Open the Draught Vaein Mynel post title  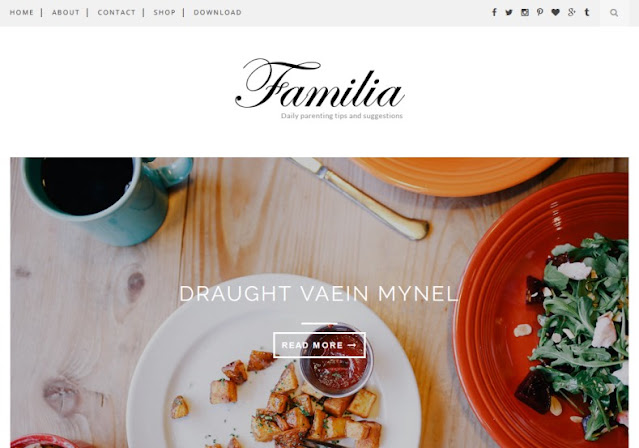pos(319,294)
